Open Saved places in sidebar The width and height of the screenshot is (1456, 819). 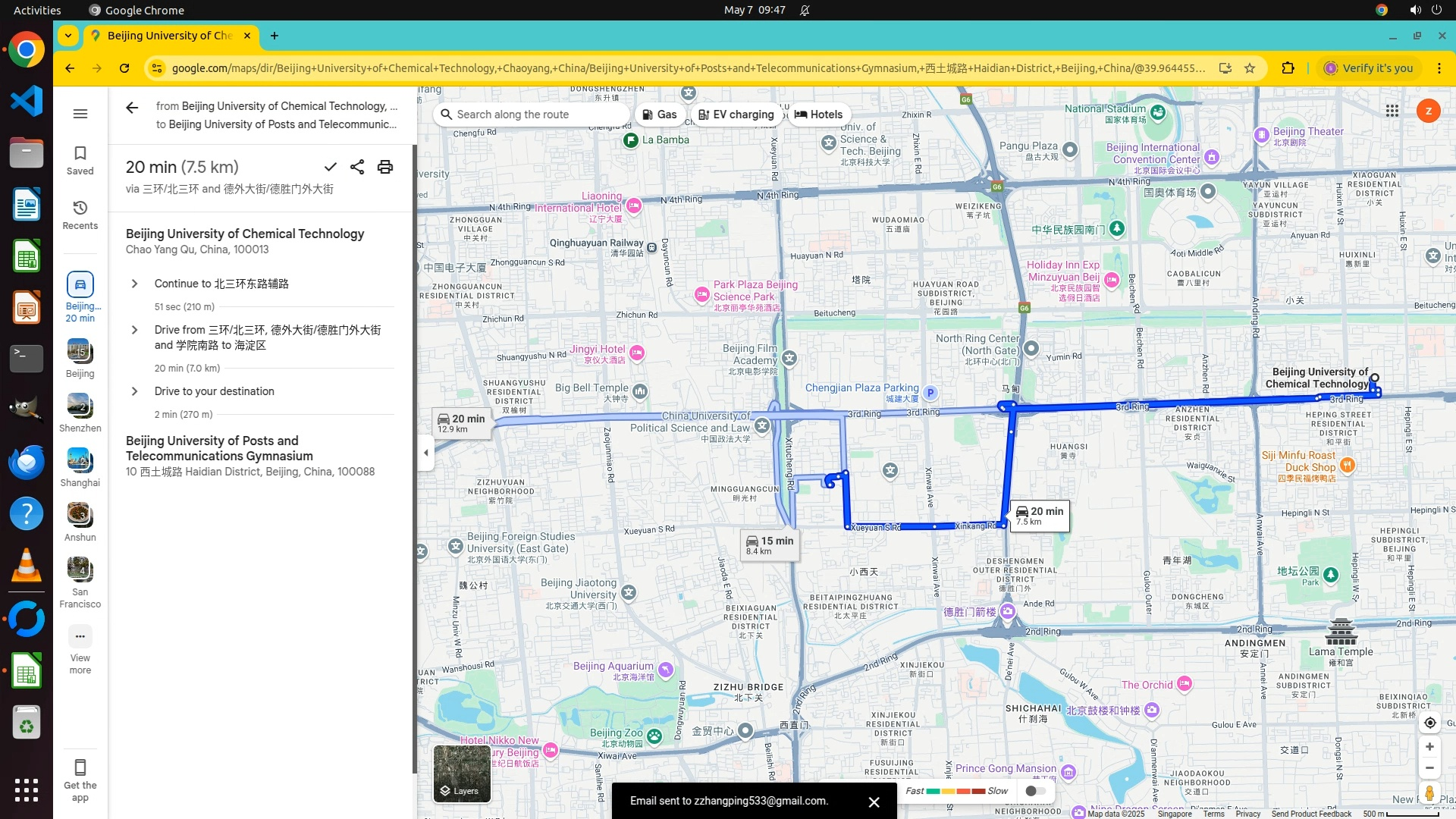80,160
